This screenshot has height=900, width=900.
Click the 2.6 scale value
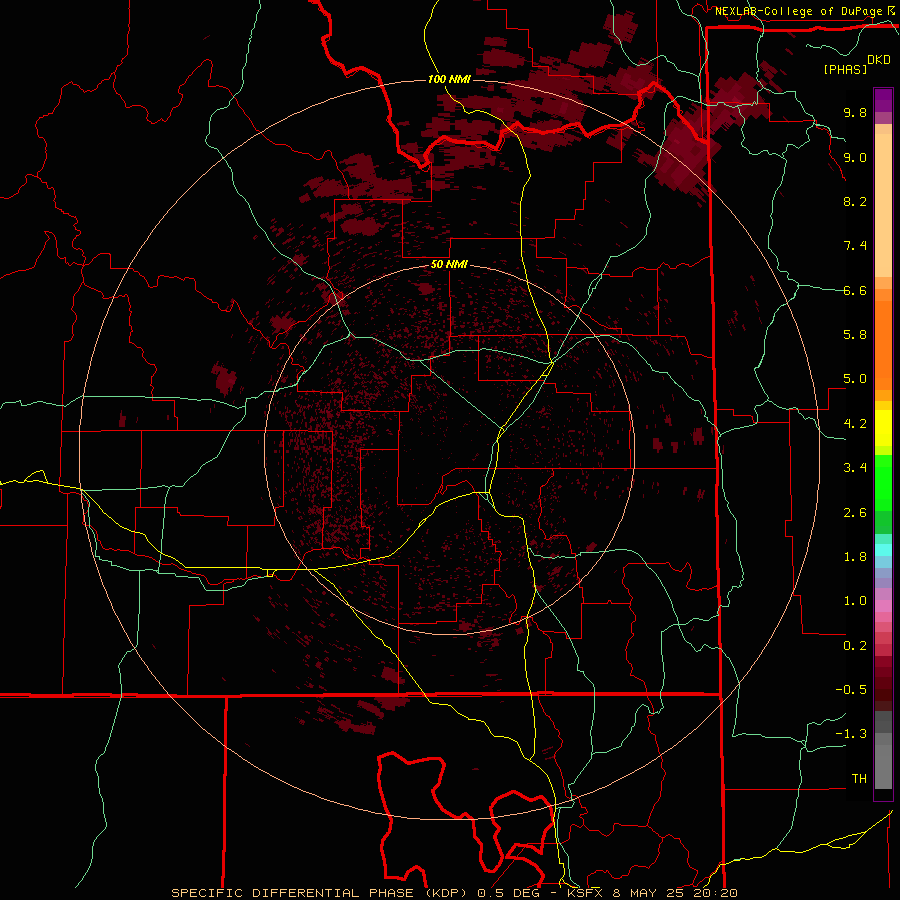point(855,513)
